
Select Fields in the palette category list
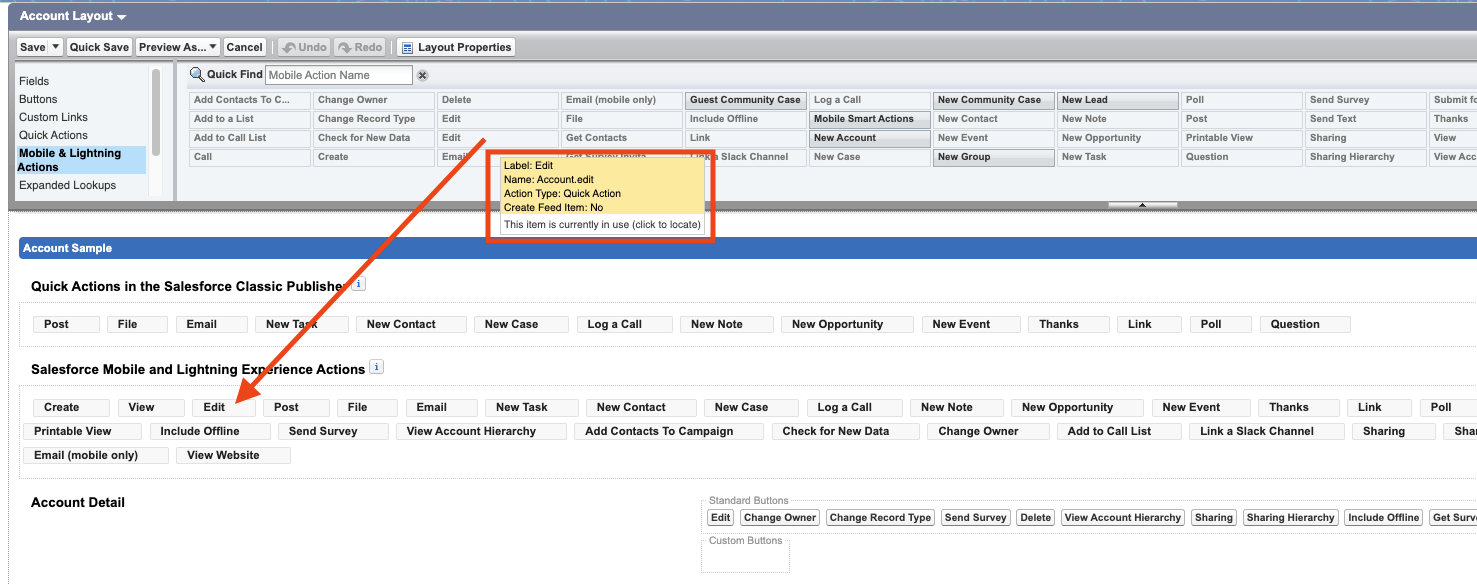(34, 81)
